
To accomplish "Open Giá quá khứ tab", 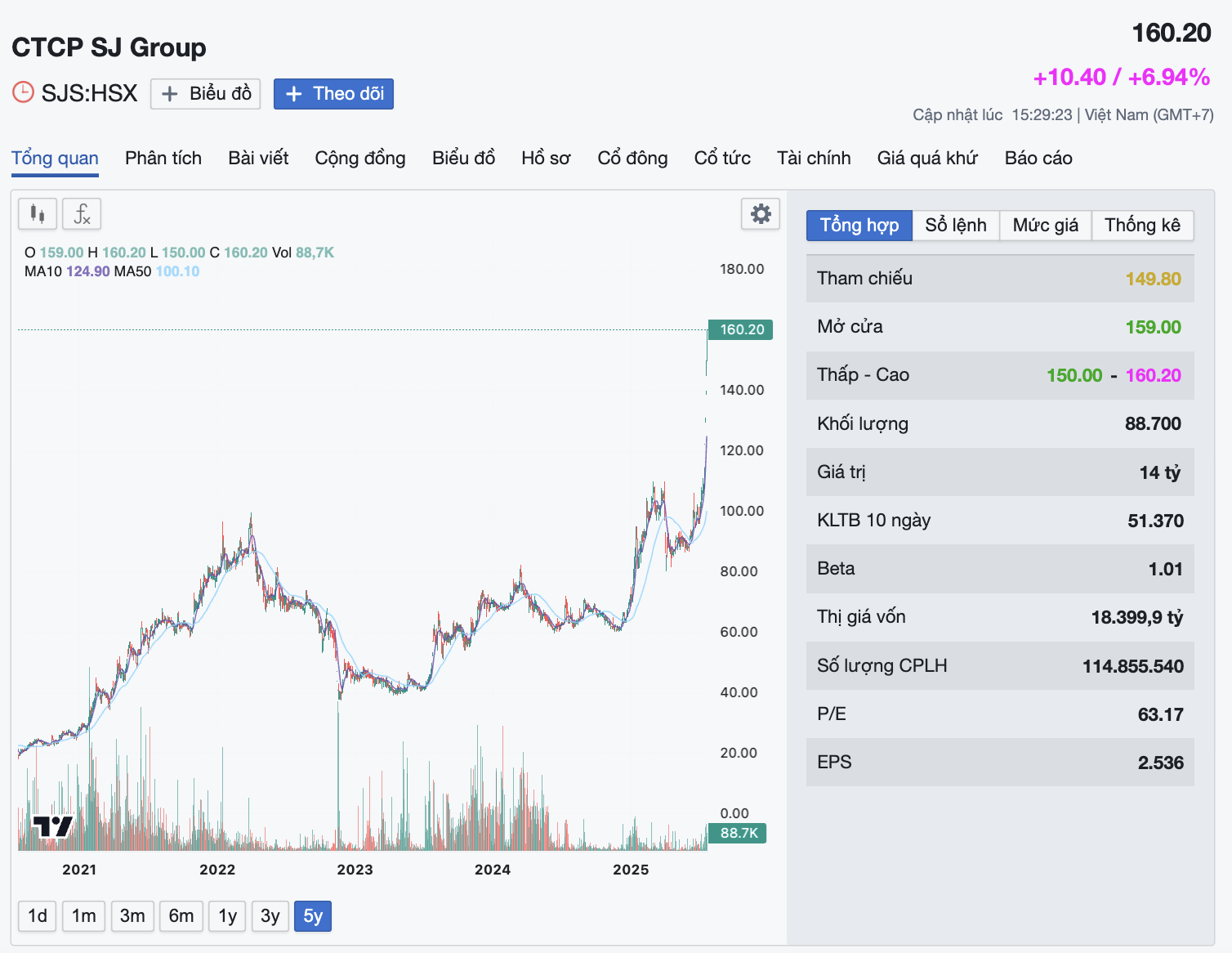I will 927,159.
